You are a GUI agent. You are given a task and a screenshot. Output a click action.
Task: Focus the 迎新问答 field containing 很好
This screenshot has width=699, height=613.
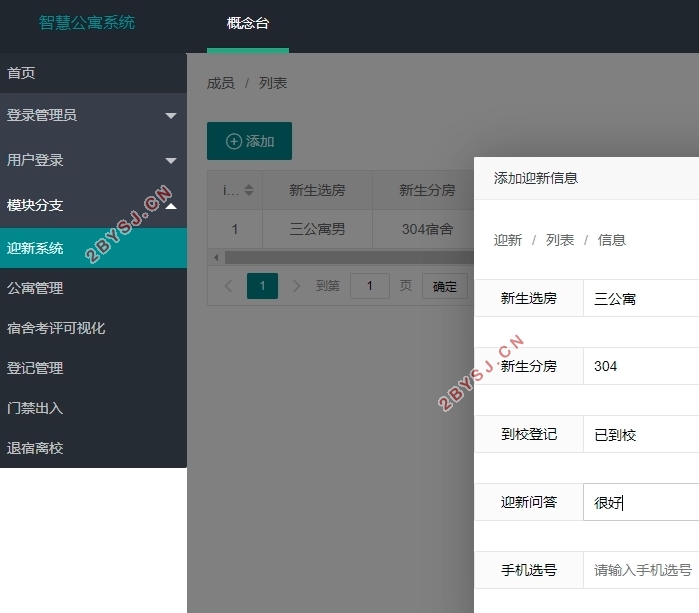(x=641, y=502)
